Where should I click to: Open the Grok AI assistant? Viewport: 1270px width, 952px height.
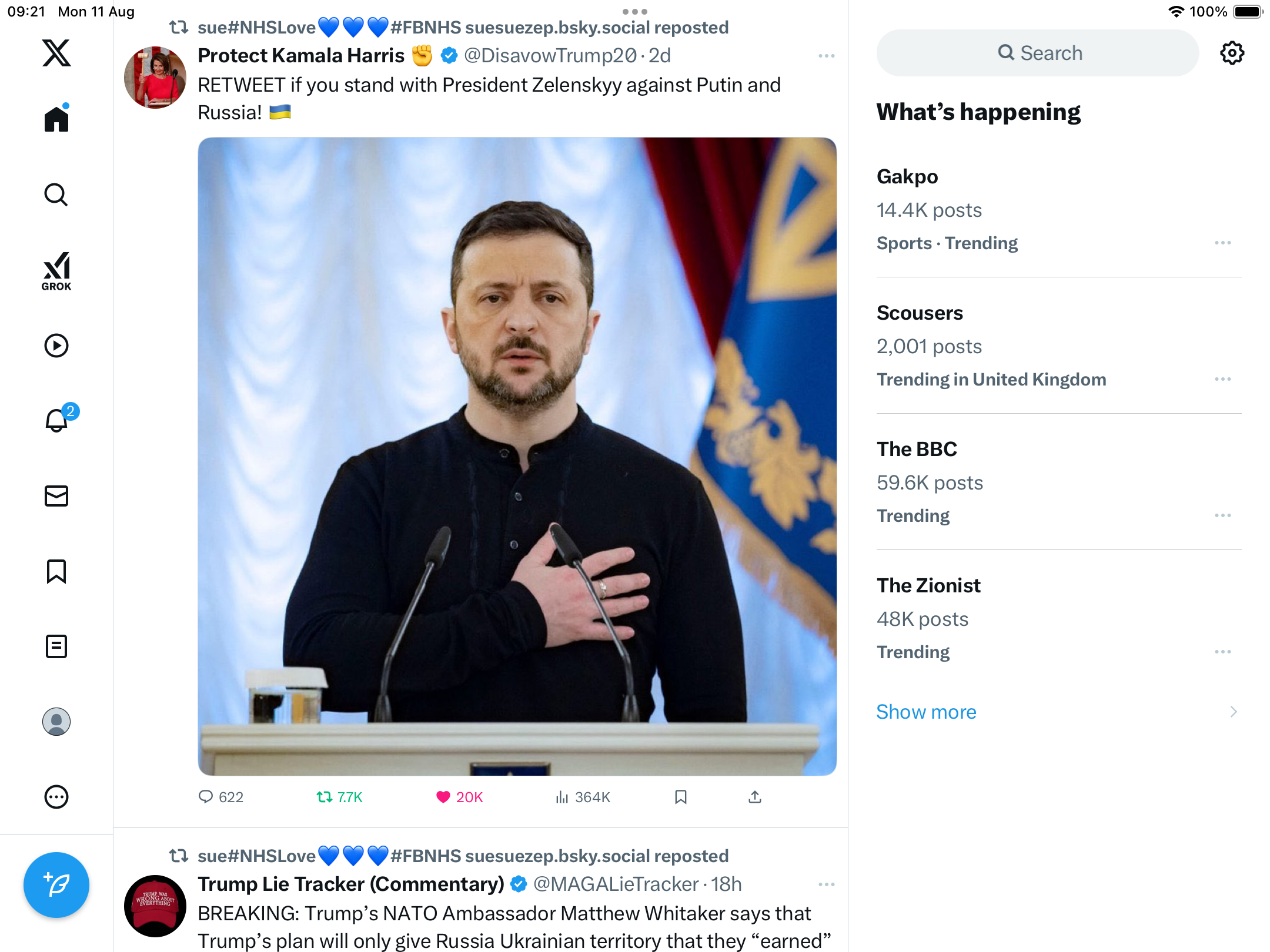(56, 271)
